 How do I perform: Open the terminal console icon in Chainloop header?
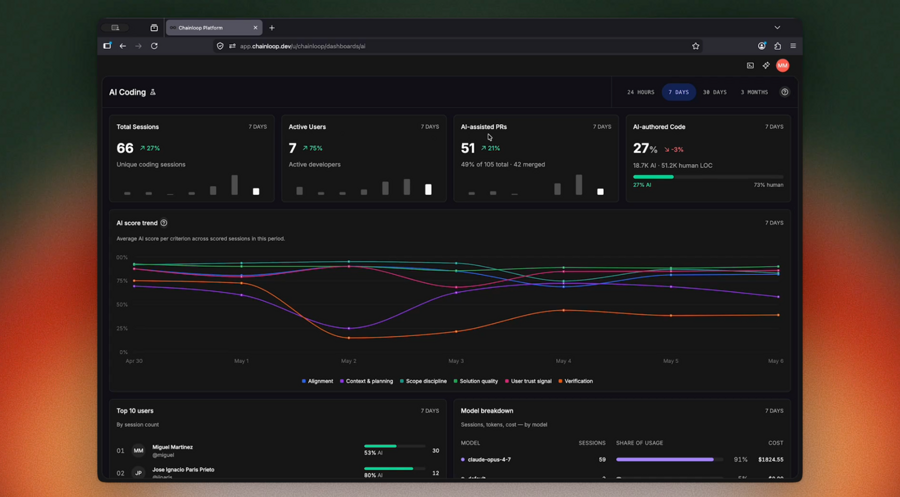[750, 65]
